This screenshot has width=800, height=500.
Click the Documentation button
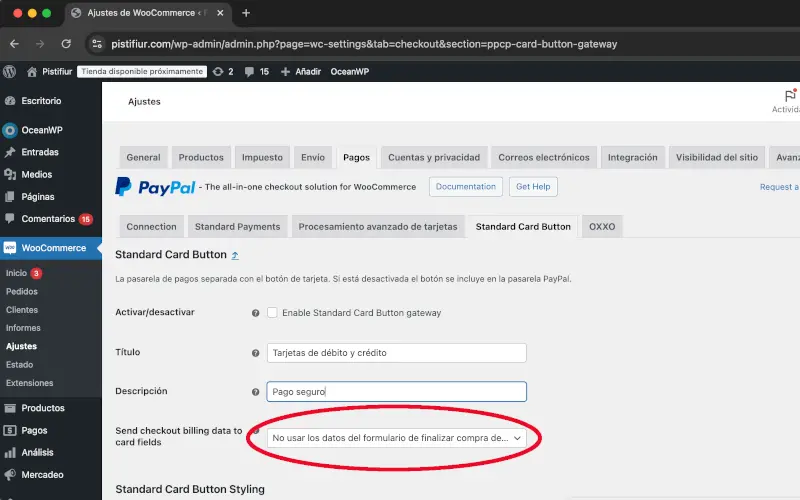click(466, 187)
